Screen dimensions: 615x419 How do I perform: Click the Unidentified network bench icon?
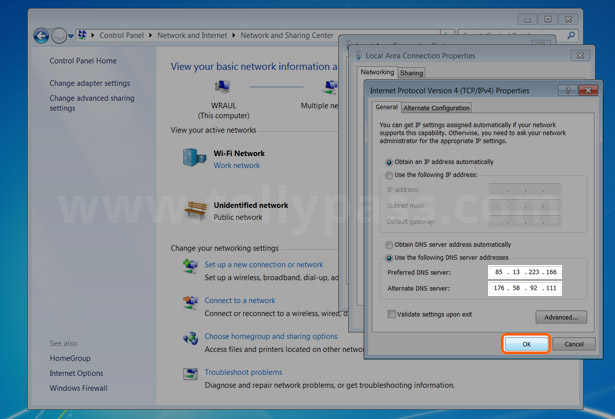point(195,210)
